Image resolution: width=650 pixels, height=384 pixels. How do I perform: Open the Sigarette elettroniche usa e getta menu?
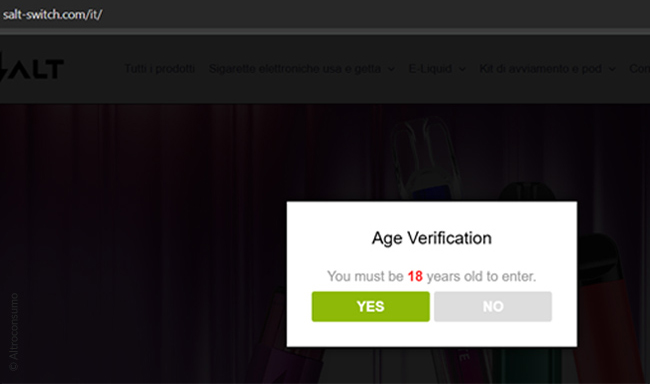295,68
